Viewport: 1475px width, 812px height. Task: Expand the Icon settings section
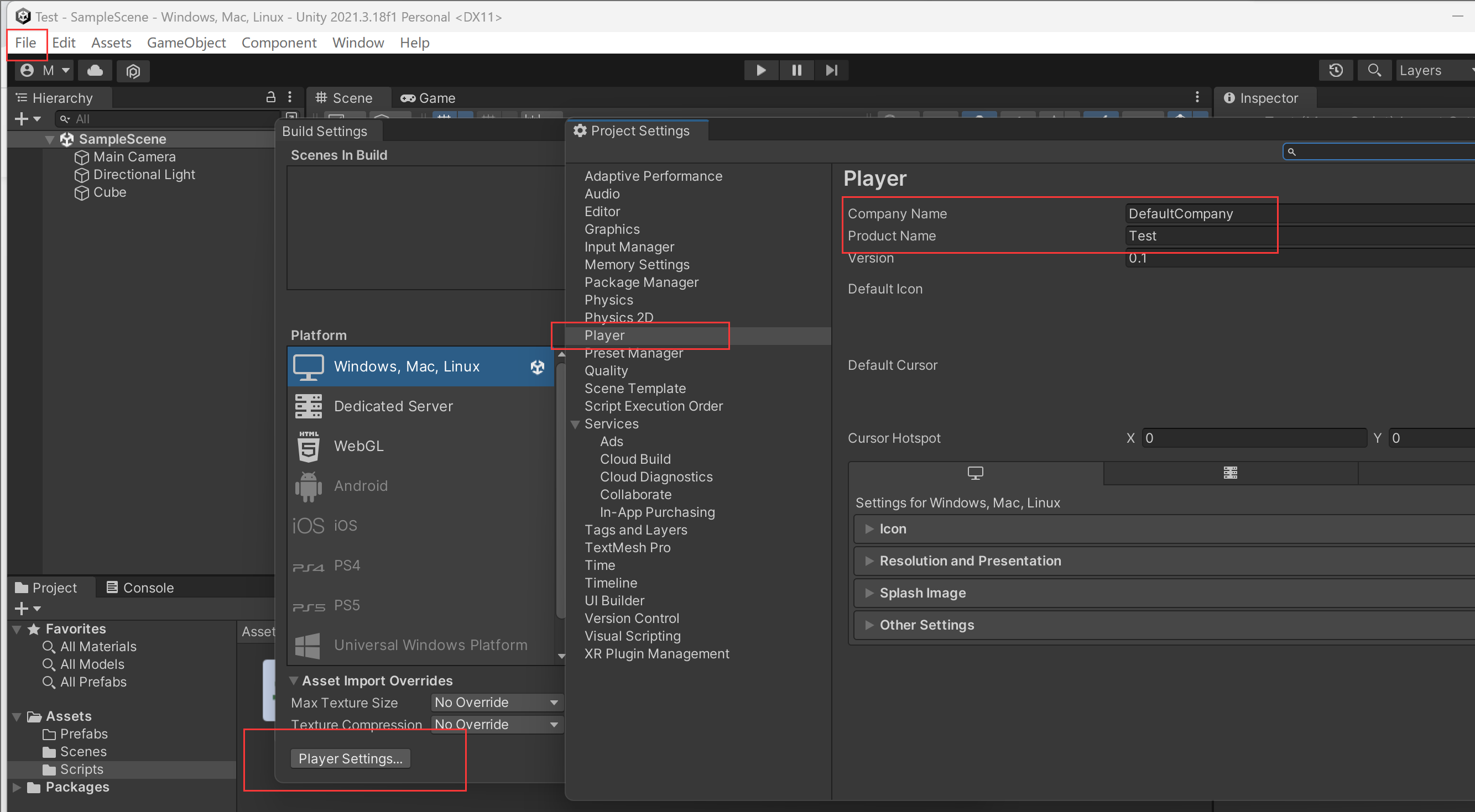pyautogui.click(x=1165, y=529)
